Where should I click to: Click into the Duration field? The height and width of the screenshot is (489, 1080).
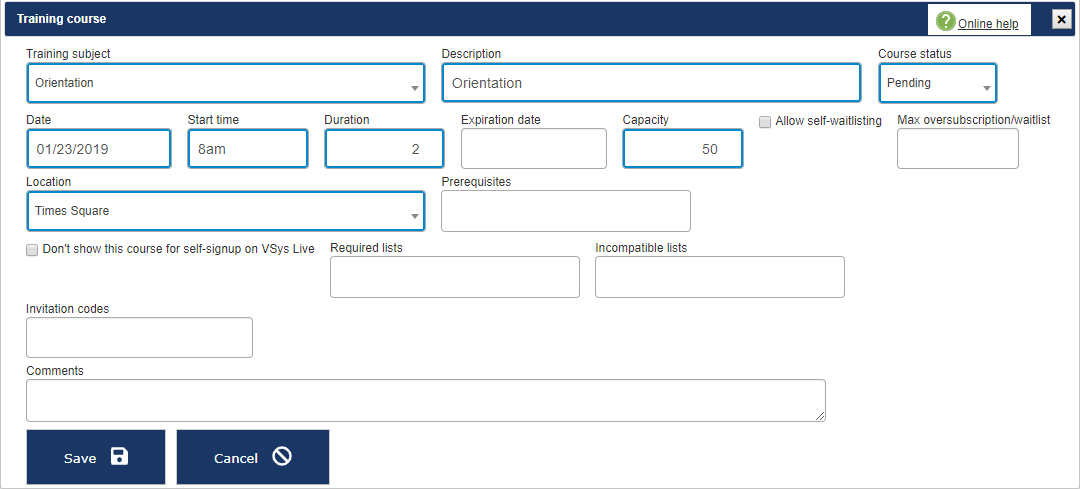click(x=384, y=149)
